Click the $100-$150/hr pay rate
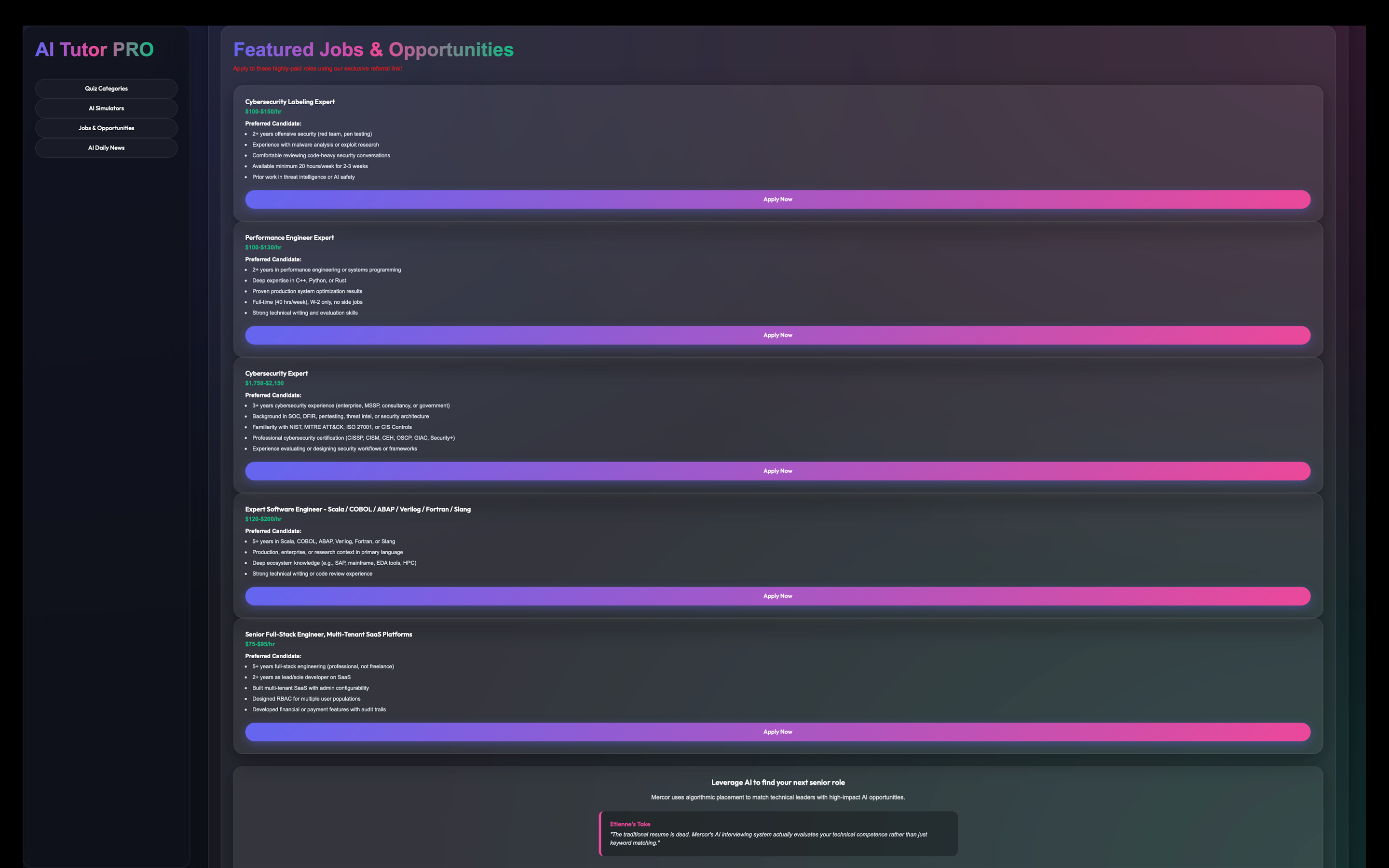 263,111
